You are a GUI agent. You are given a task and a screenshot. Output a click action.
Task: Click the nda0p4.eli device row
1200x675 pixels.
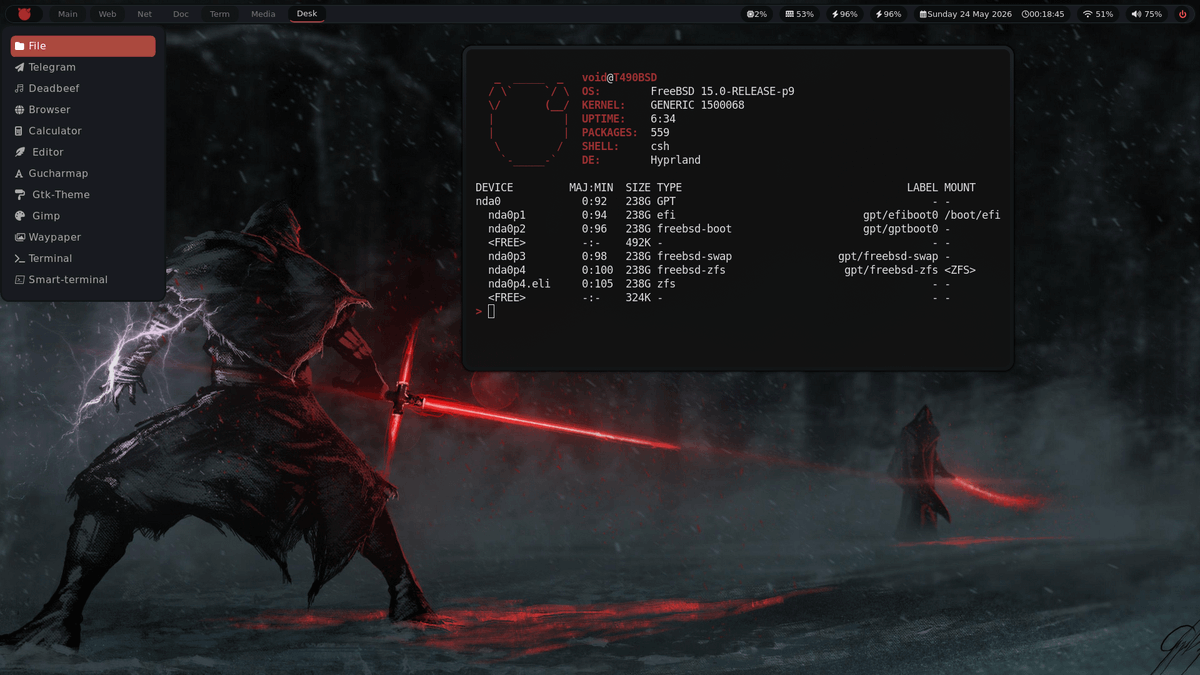738,284
